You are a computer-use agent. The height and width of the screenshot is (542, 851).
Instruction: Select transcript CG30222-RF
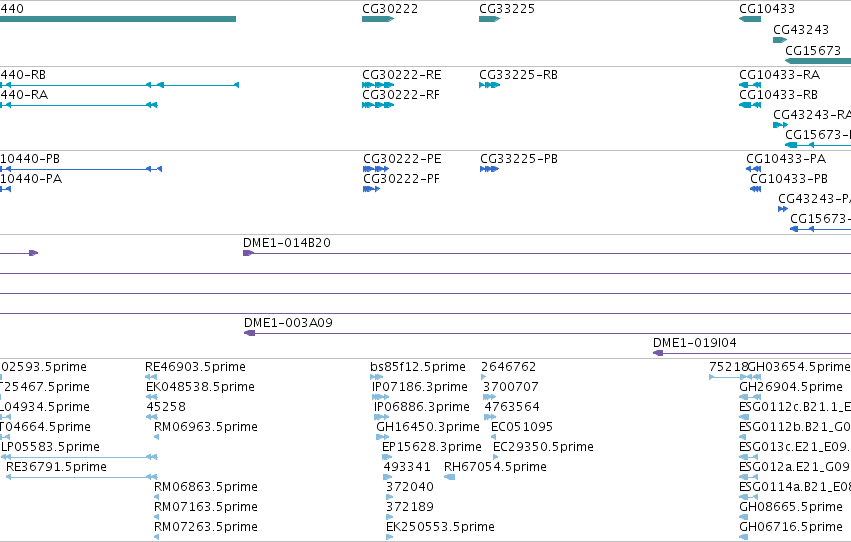coord(378,105)
